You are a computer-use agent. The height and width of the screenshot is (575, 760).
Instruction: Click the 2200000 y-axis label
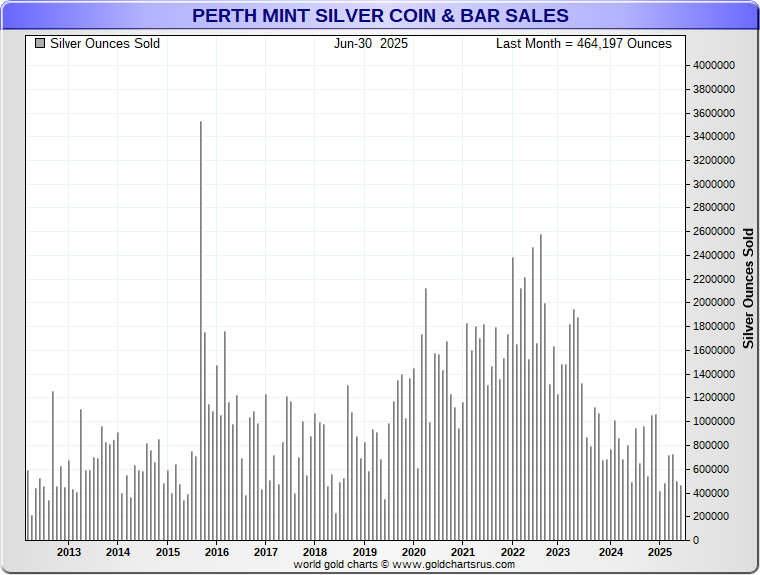[714, 279]
